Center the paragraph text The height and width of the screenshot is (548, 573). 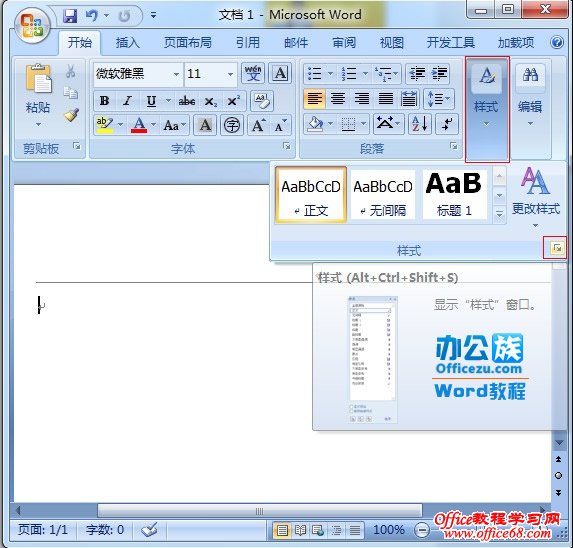tap(338, 99)
